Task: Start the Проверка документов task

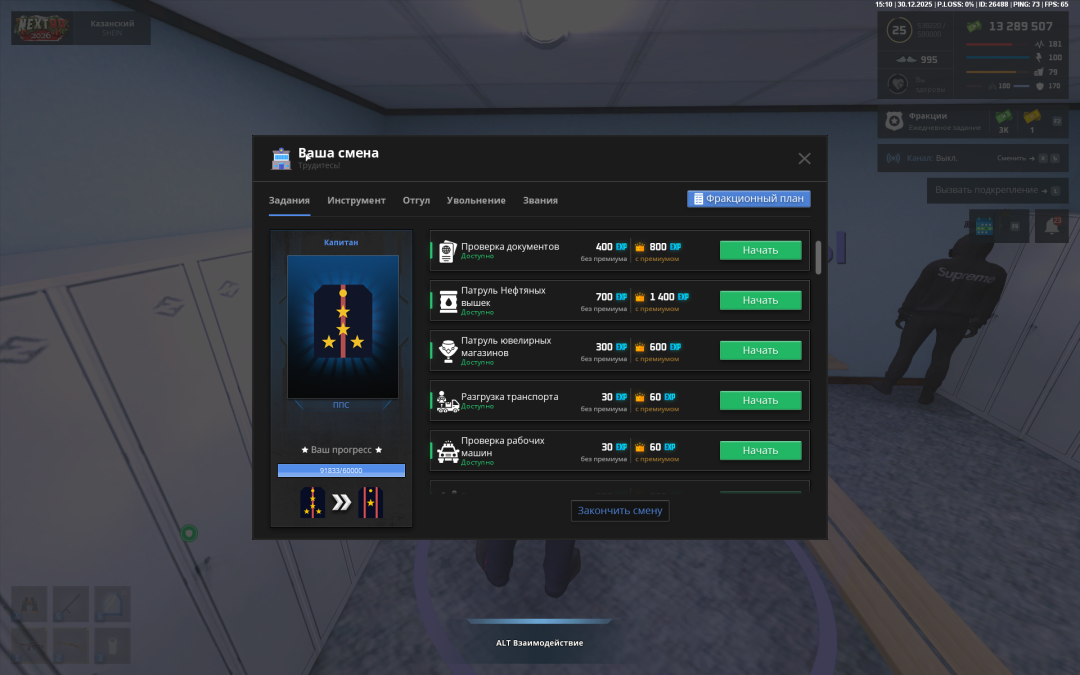Action: (760, 250)
